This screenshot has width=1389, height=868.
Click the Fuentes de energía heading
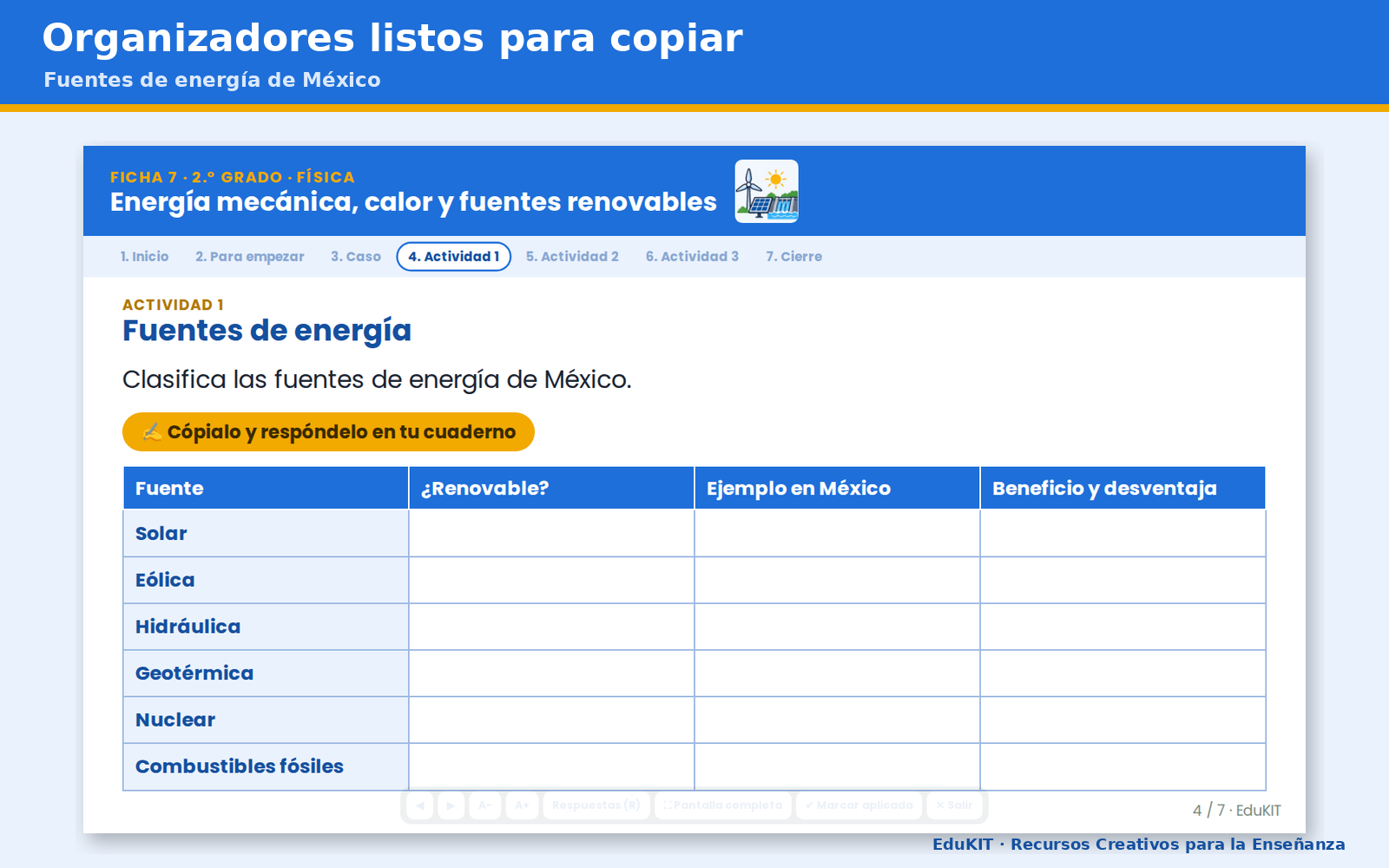coord(267,332)
